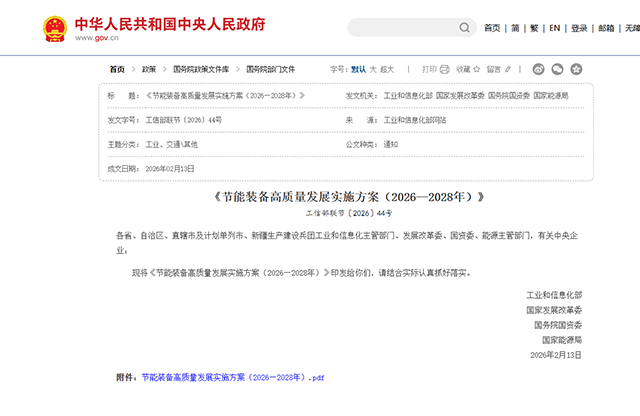Click the topic category 工业、交通\其他
Image resolution: width=640 pixels, height=416 pixels.
[171, 144]
